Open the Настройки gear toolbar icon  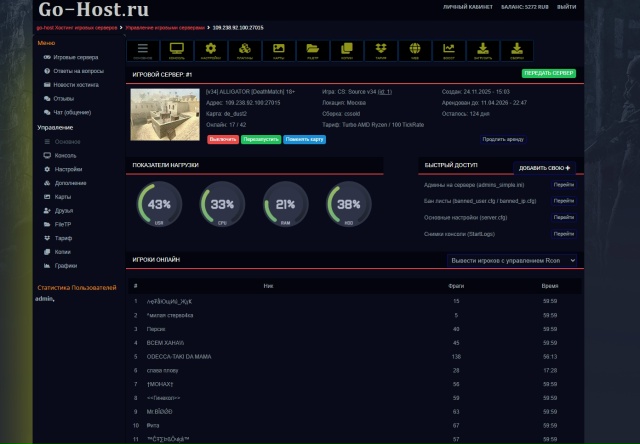click(211, 51)
